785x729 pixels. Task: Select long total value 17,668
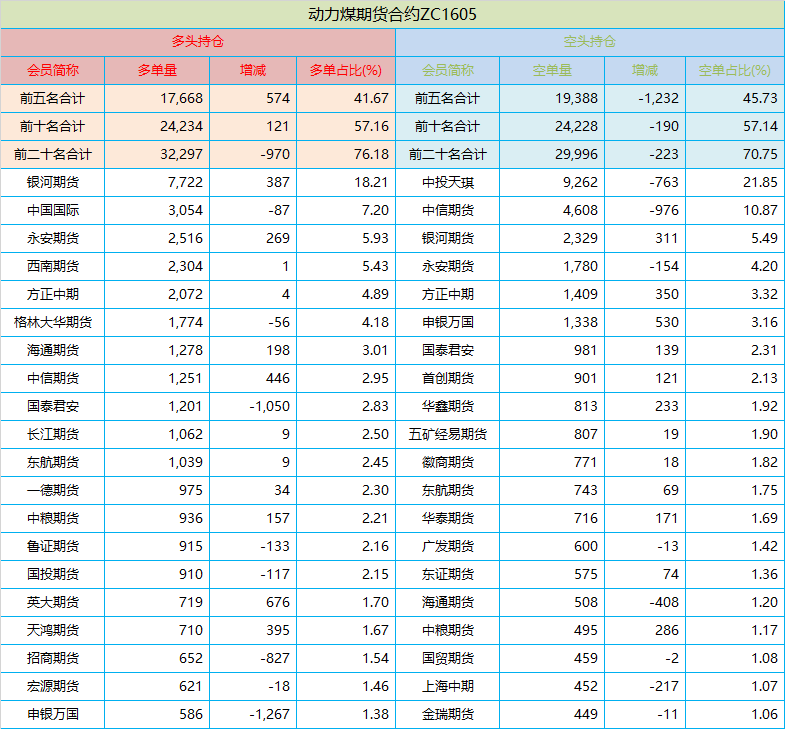click(181, 98)
